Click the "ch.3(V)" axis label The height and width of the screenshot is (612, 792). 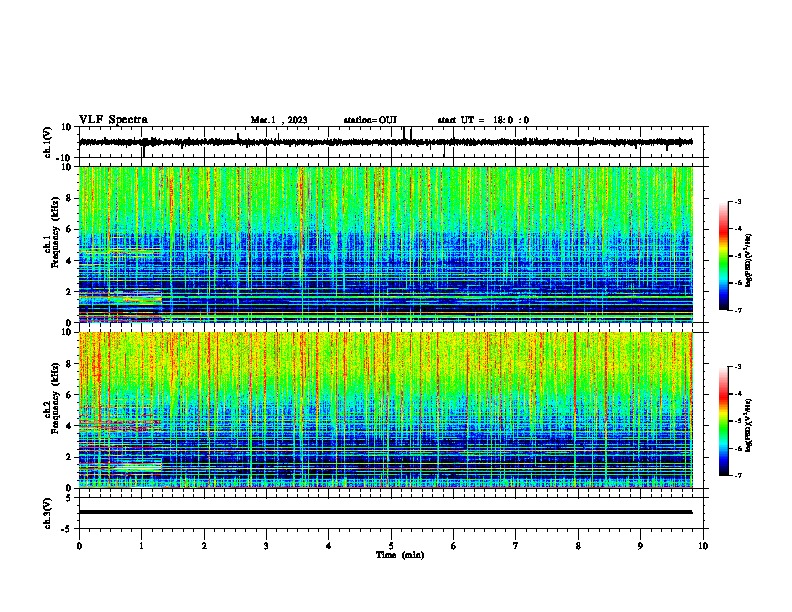click(x=48, y=513)
